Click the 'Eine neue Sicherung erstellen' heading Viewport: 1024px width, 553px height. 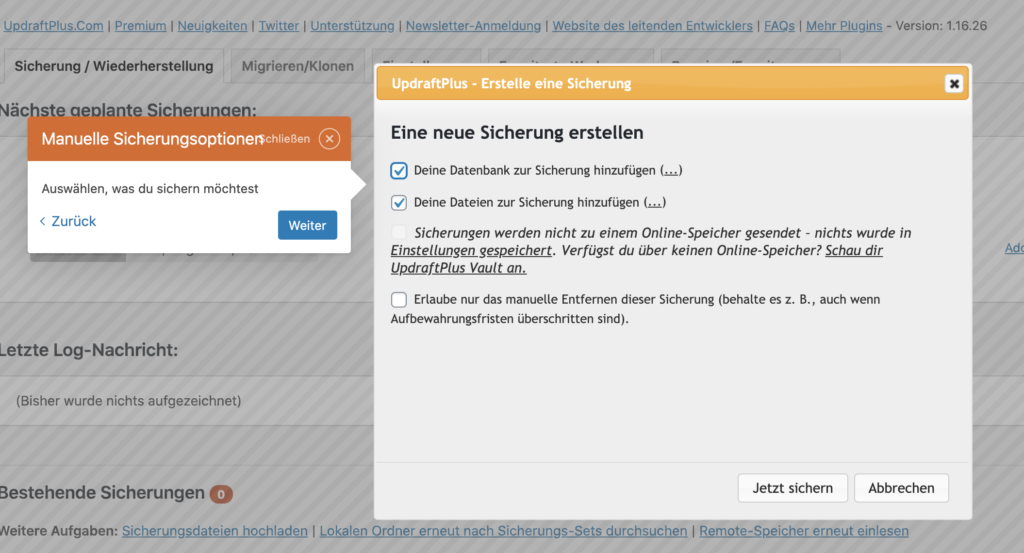pos(517,133)
